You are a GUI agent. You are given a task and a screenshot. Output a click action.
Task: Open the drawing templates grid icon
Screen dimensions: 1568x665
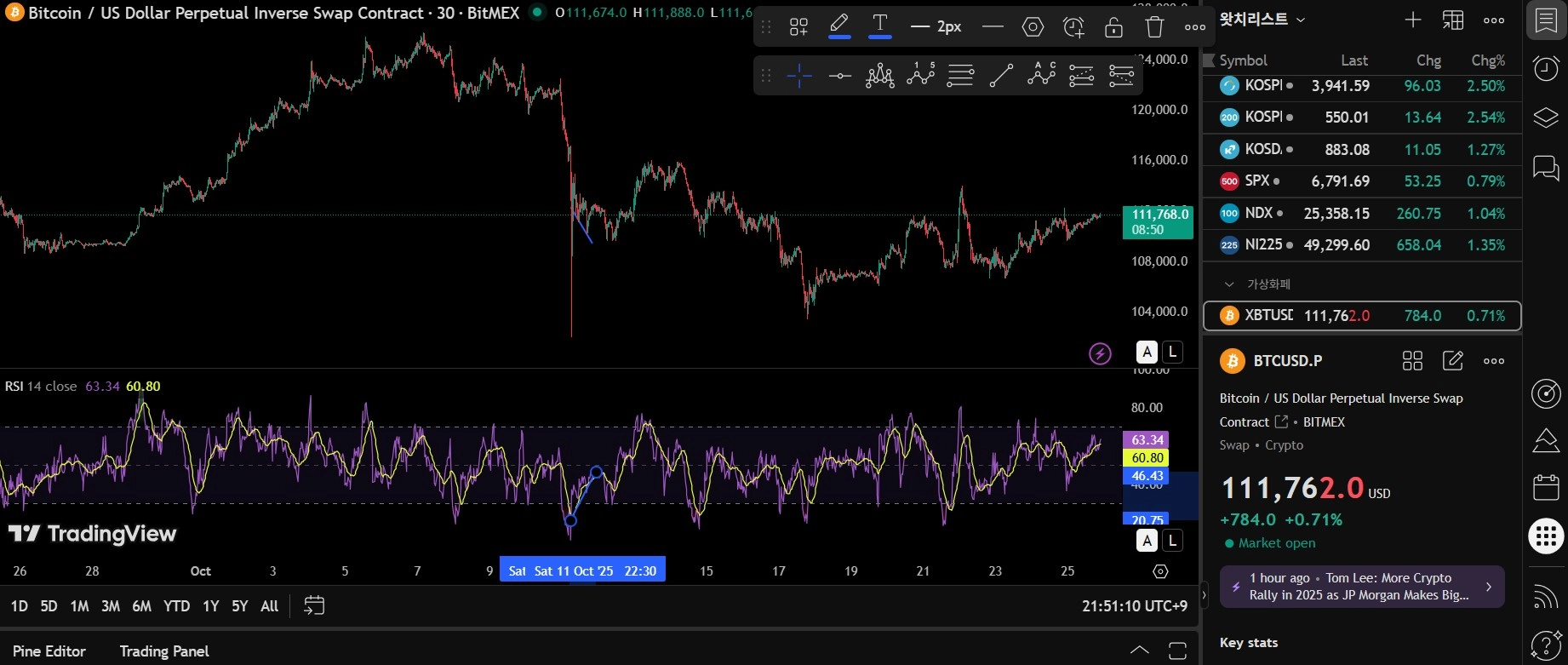click(x=798, y=27)
